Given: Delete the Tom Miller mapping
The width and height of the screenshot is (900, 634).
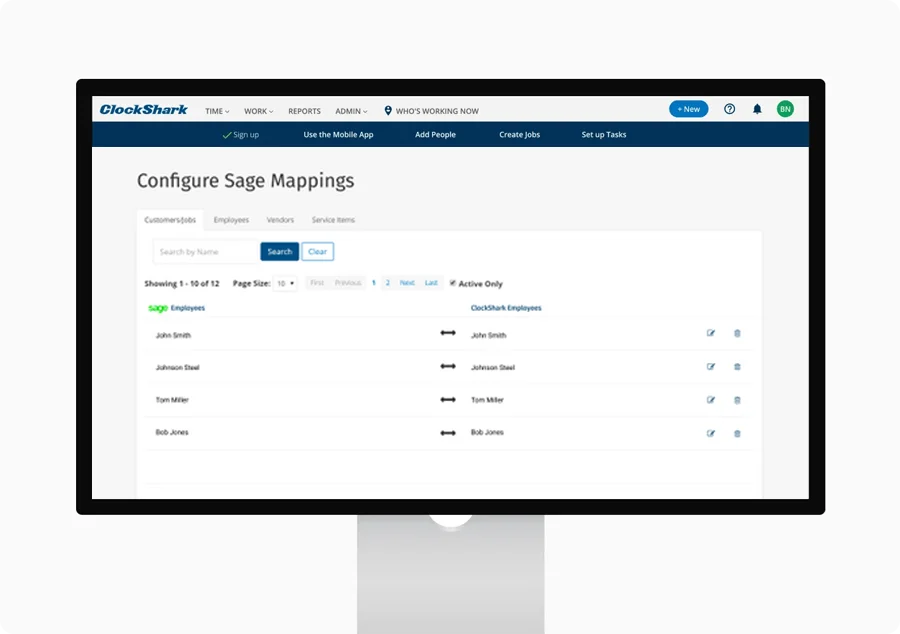Looking at the screenshot, I should pos(737,400).
